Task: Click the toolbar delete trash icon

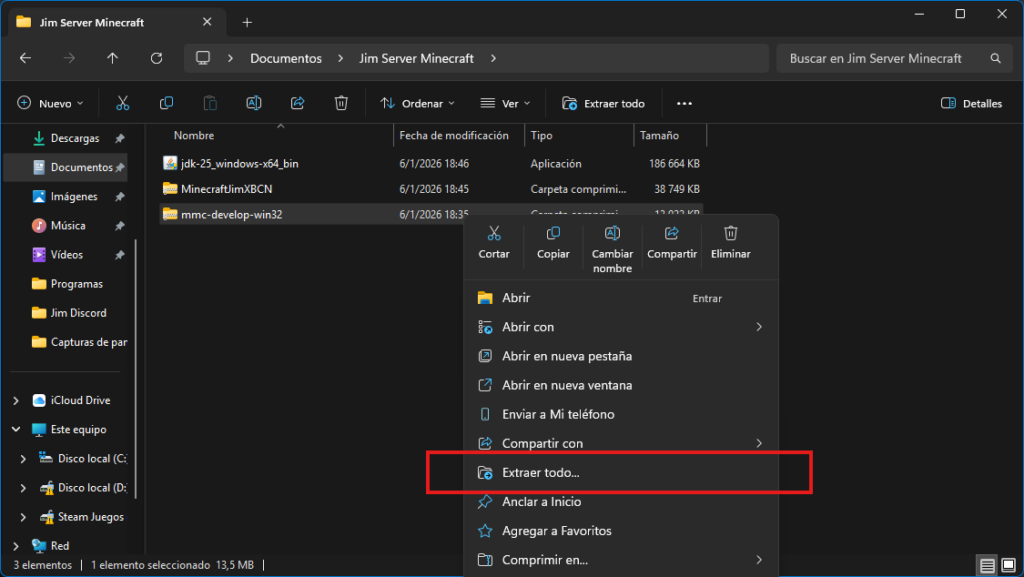Action: coord(341,103)
